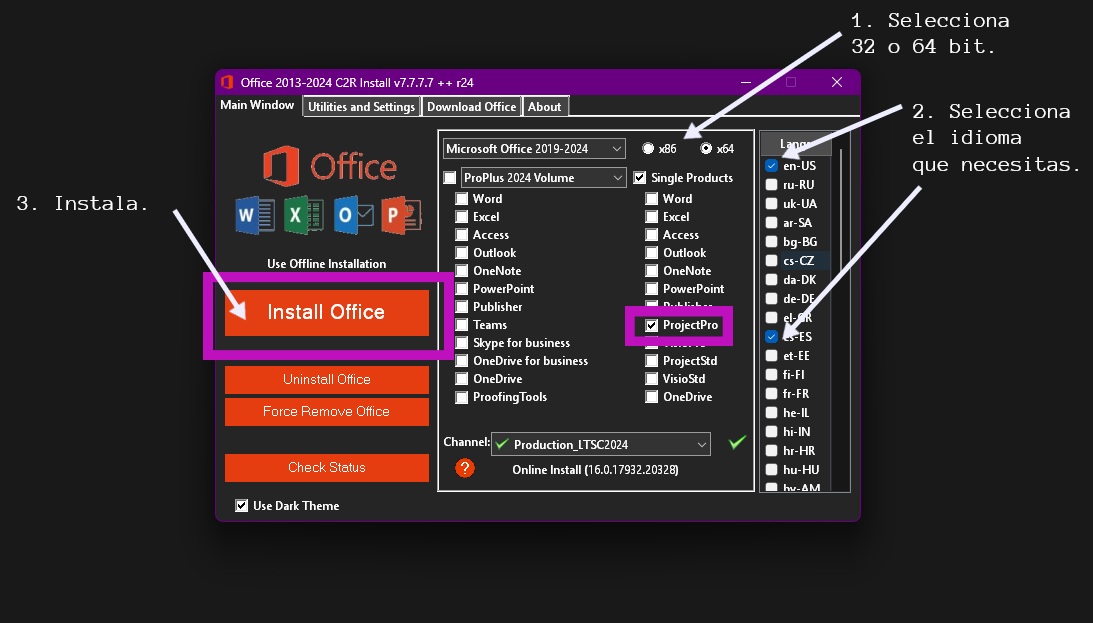Check ProjectStd single product

click(651, 361)
